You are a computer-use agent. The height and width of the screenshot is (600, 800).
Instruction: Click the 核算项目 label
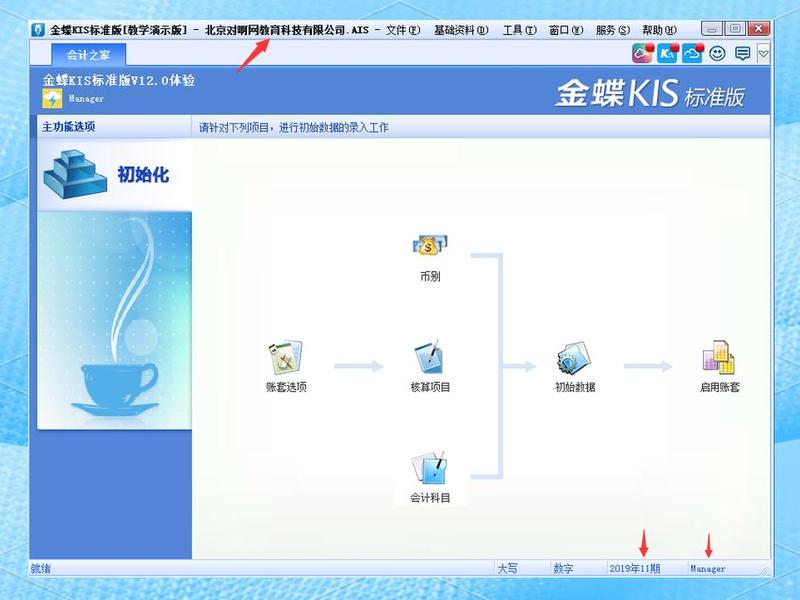[430, 387]
